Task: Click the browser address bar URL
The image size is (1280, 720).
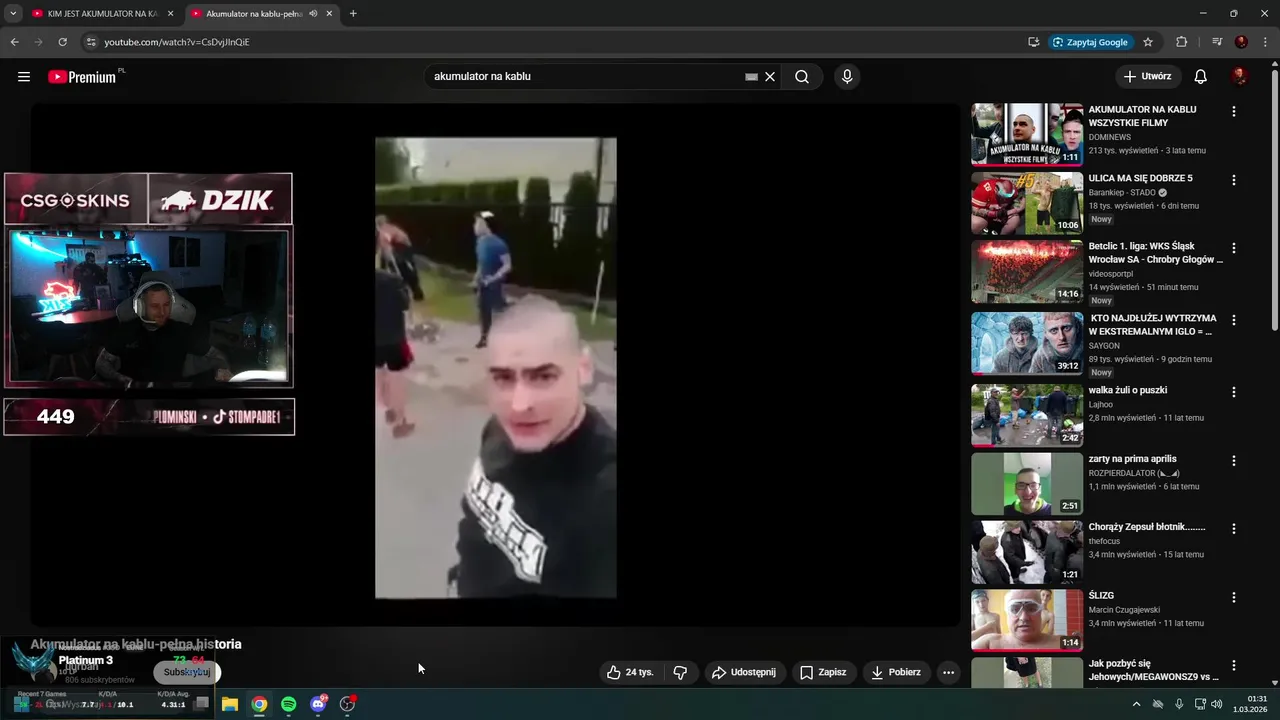Action: coord(177,42)
